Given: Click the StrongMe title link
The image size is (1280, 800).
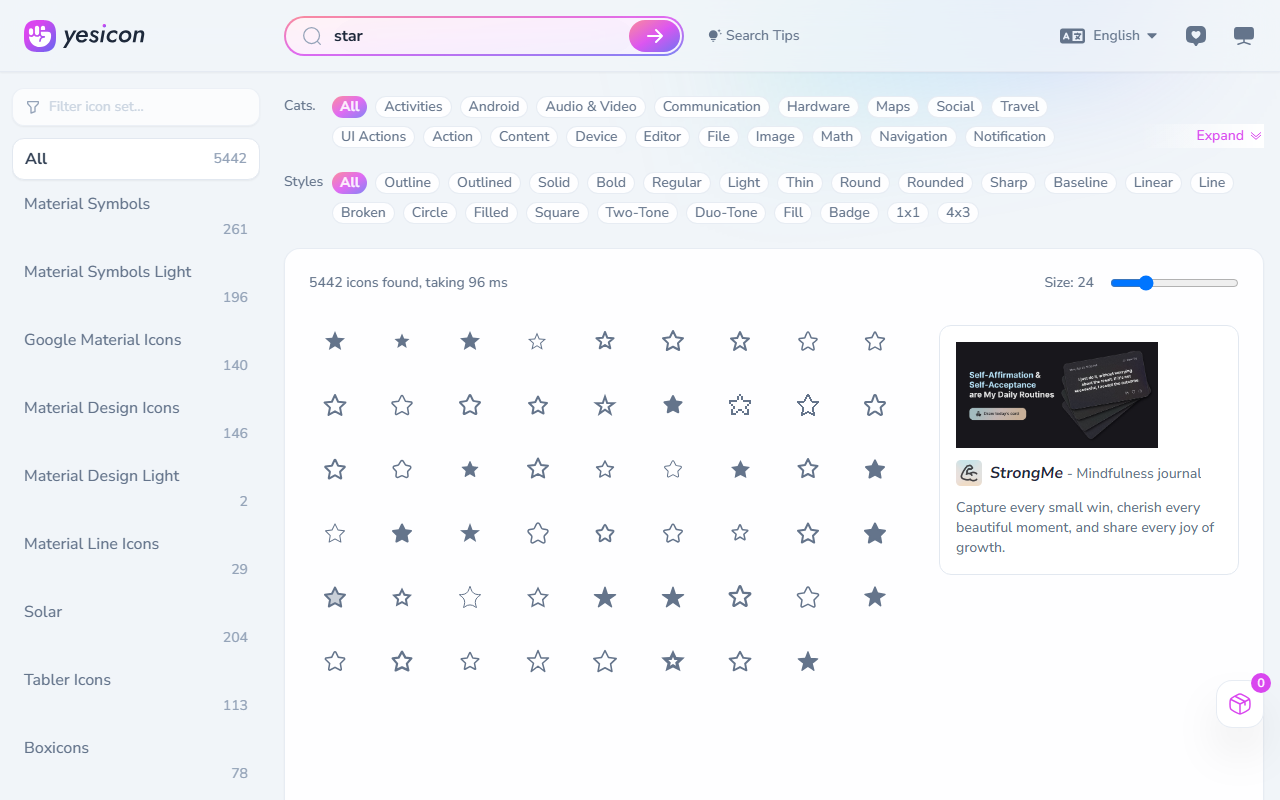Looking at the screenshot, I should (x=1026, y=473).
